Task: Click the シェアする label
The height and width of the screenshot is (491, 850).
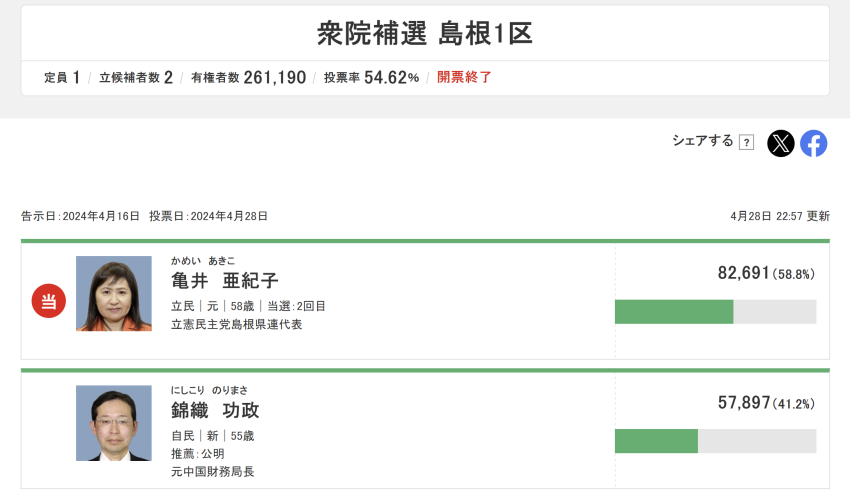Action: pyautogui.click(x=703, y=141)
